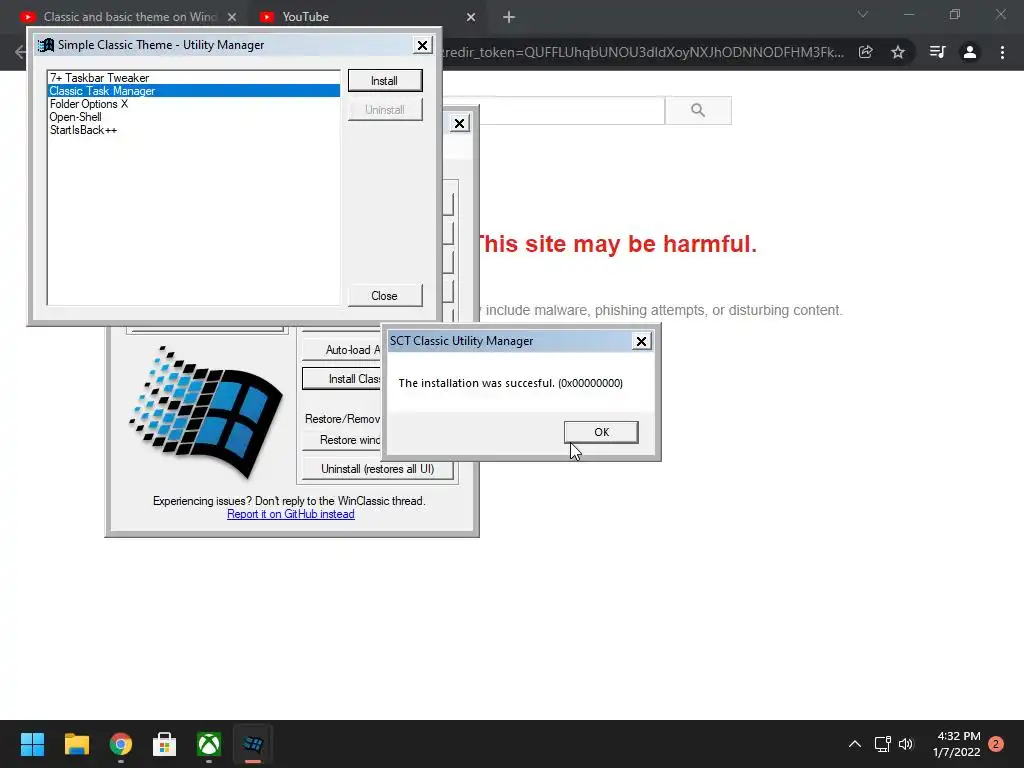Open the tab search chevron in Chrome
This screenshot has width=1024, height=768.
click(x=863, y=14)
